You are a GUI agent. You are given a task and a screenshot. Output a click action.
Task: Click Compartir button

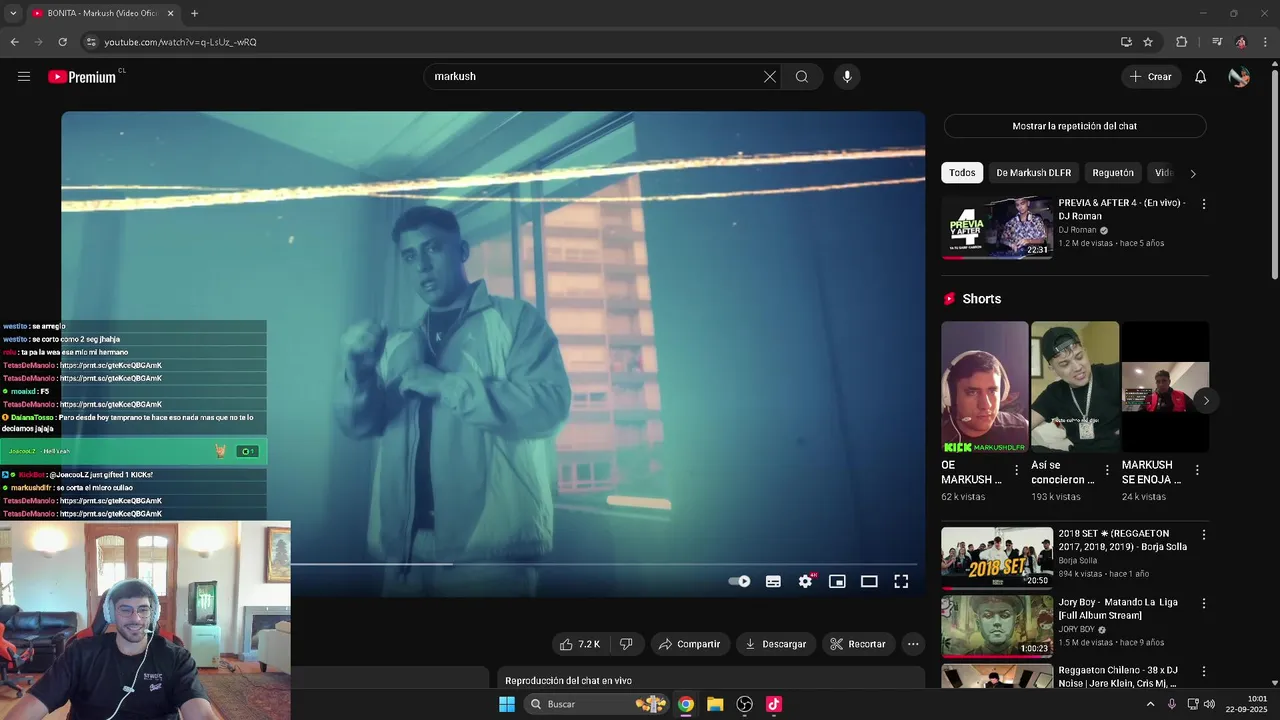689,644
